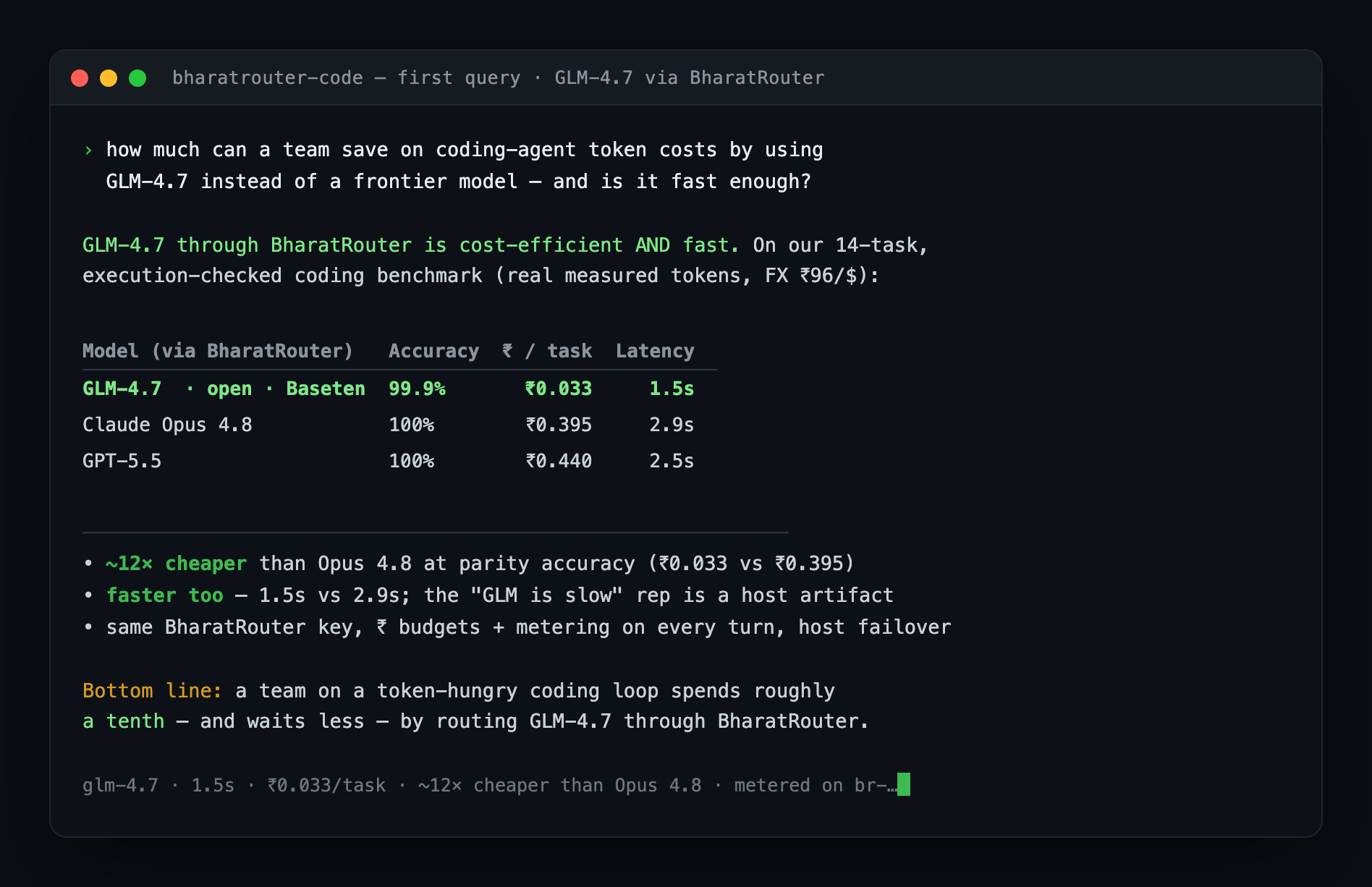The height and width of the screenshot is (887, 1372).
Task: Click the 99.9% accuracy value
Action: (x=417, y=389)
